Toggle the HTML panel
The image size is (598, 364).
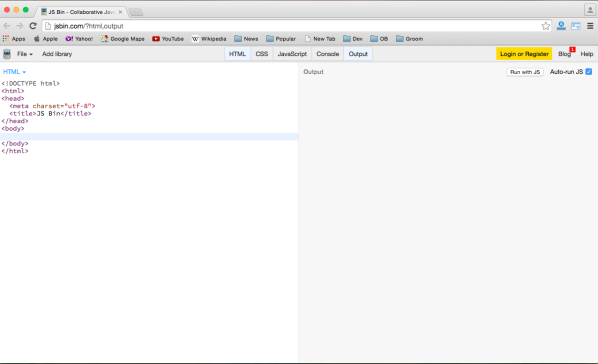tap(237, 54)
